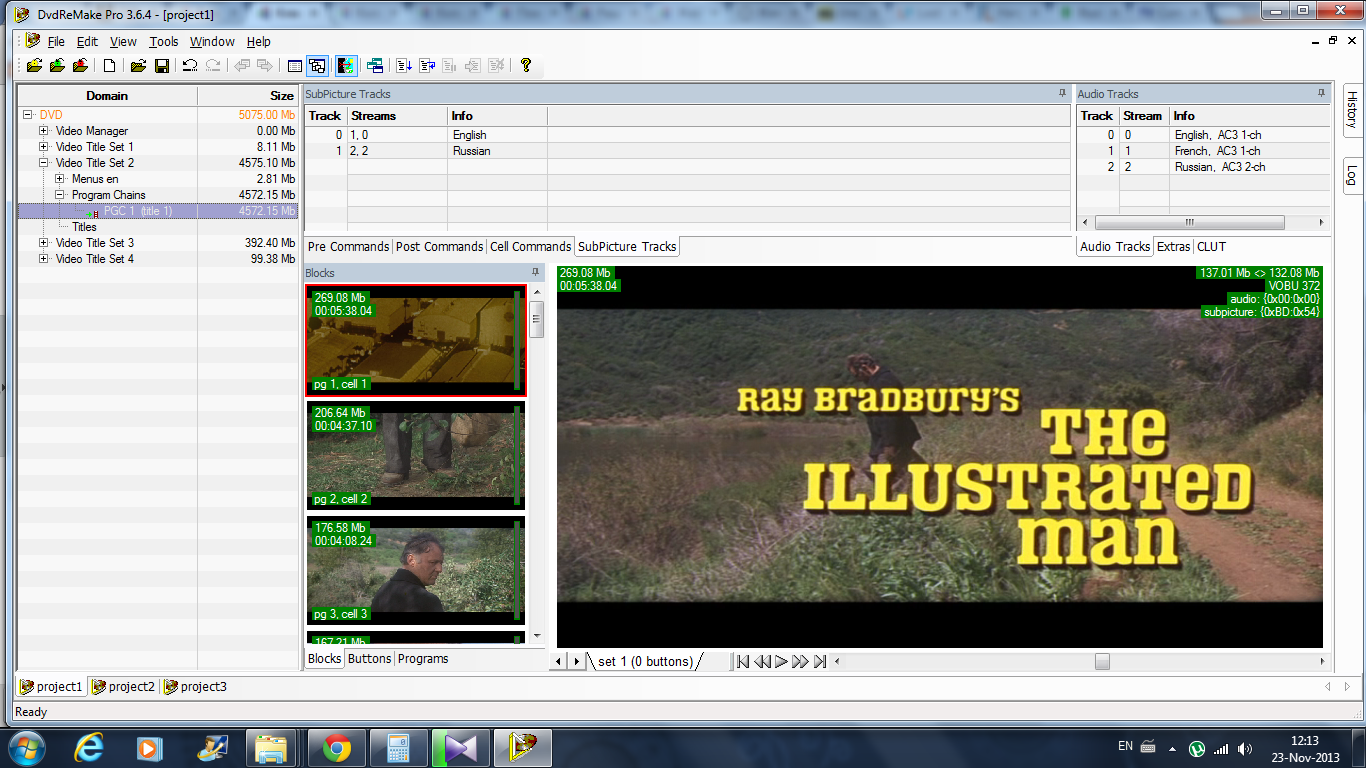Open Google Chrome from the taskbar

337,748
